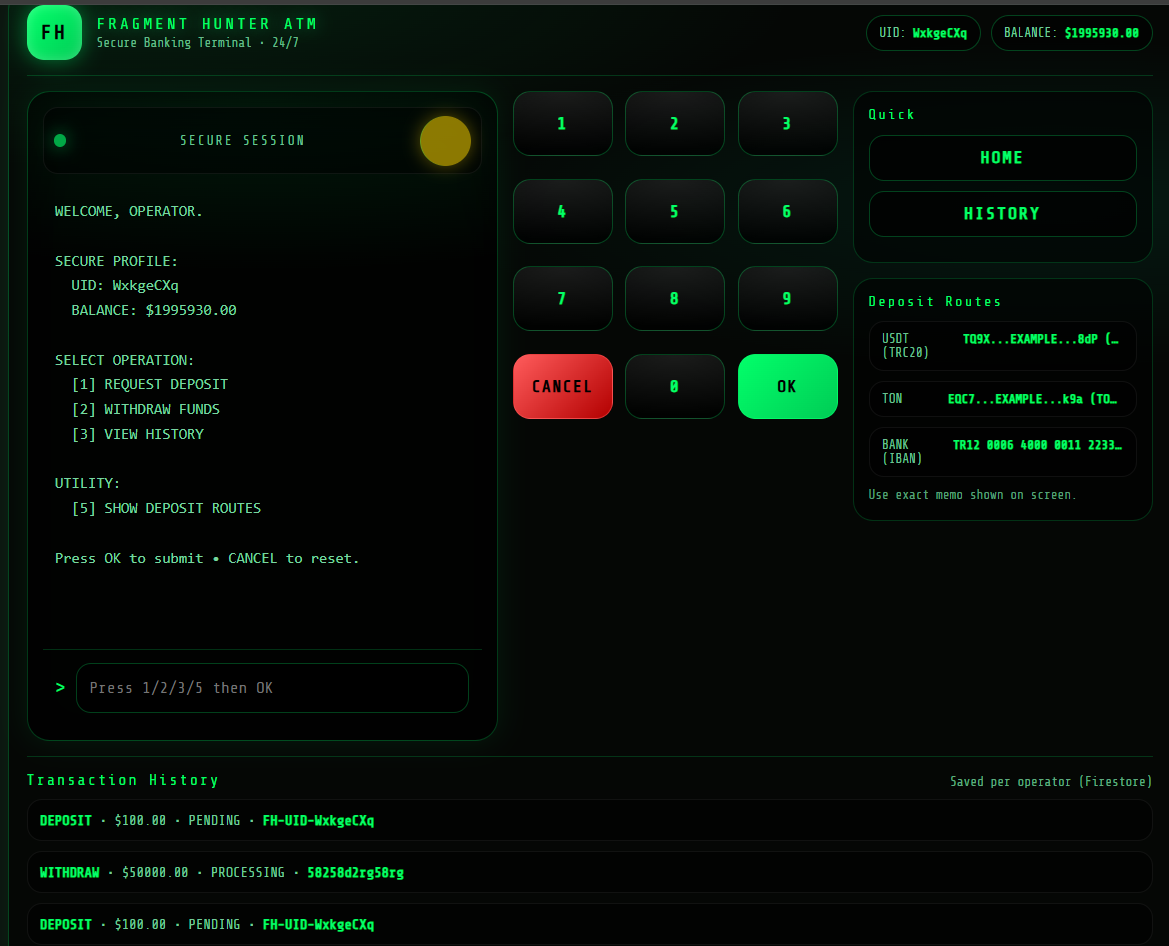Viewport: 1169px width, 946px height.
Task: Click the FH logo icon
Action: (x=54, y=32)
